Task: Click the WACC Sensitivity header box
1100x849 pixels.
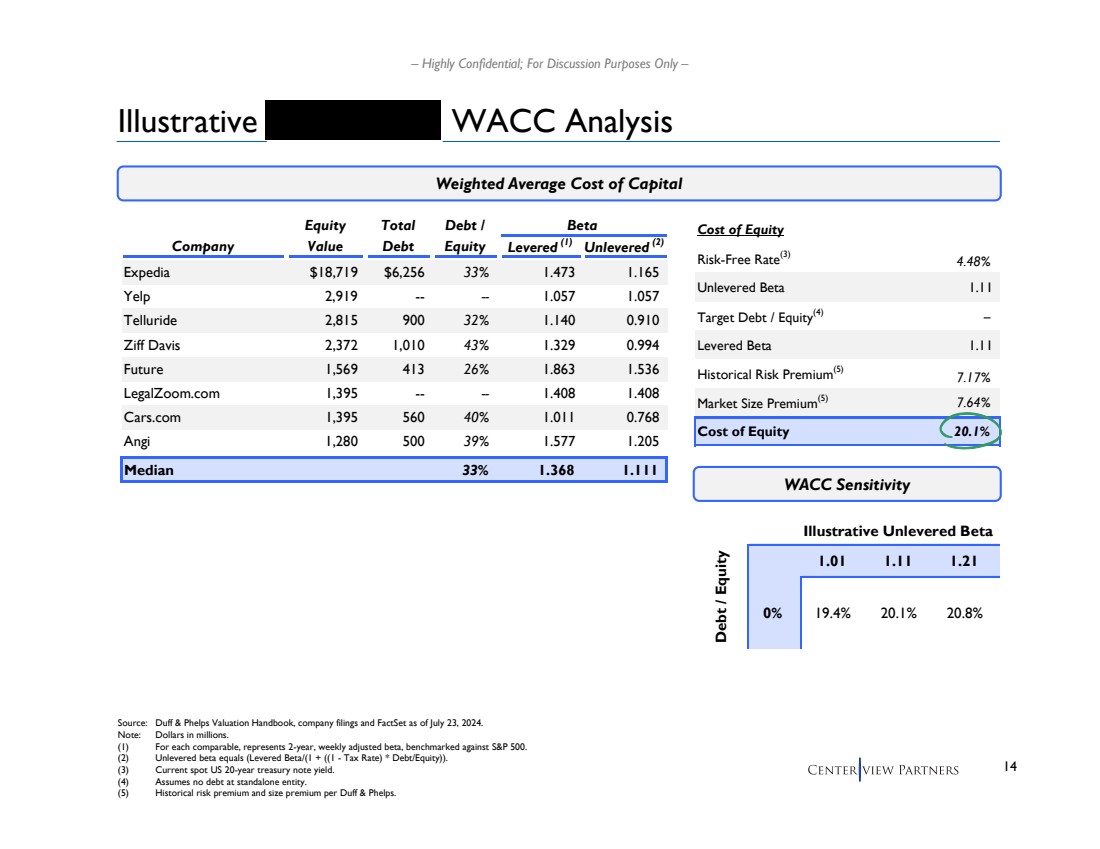Action: [846, 484]
